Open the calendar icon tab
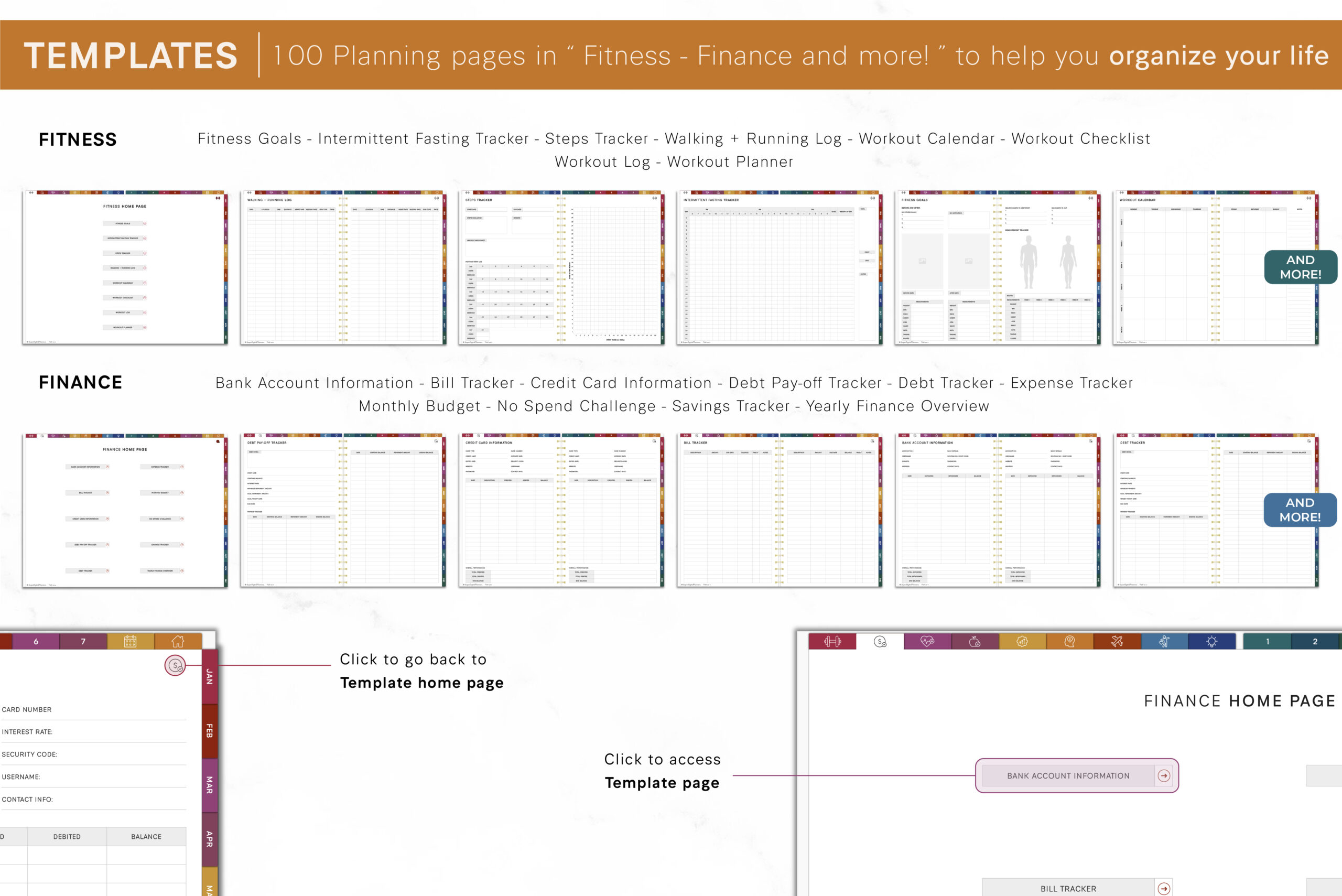Screen dimensions: 1342x896 (130, 641)
